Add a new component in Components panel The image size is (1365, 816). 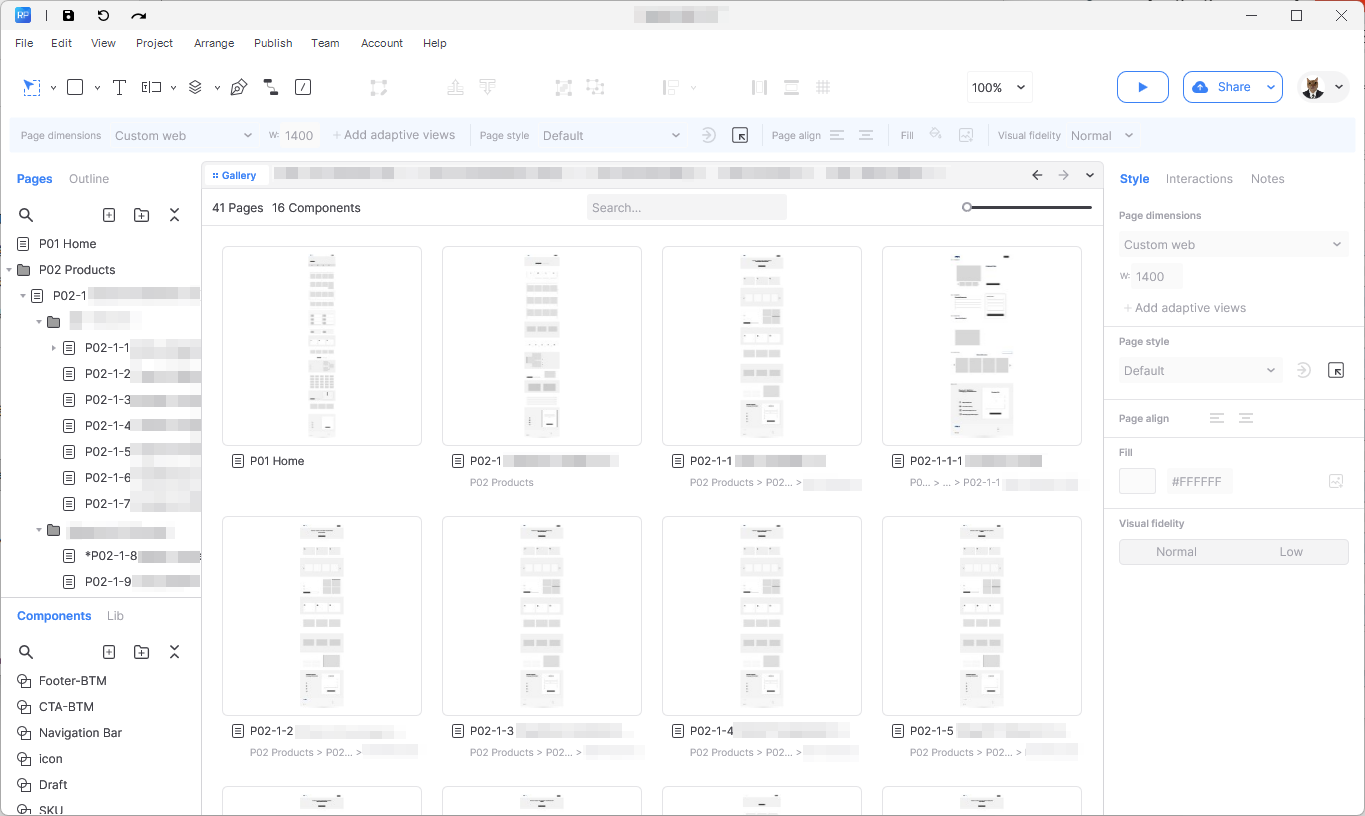(x=109, y=652)
